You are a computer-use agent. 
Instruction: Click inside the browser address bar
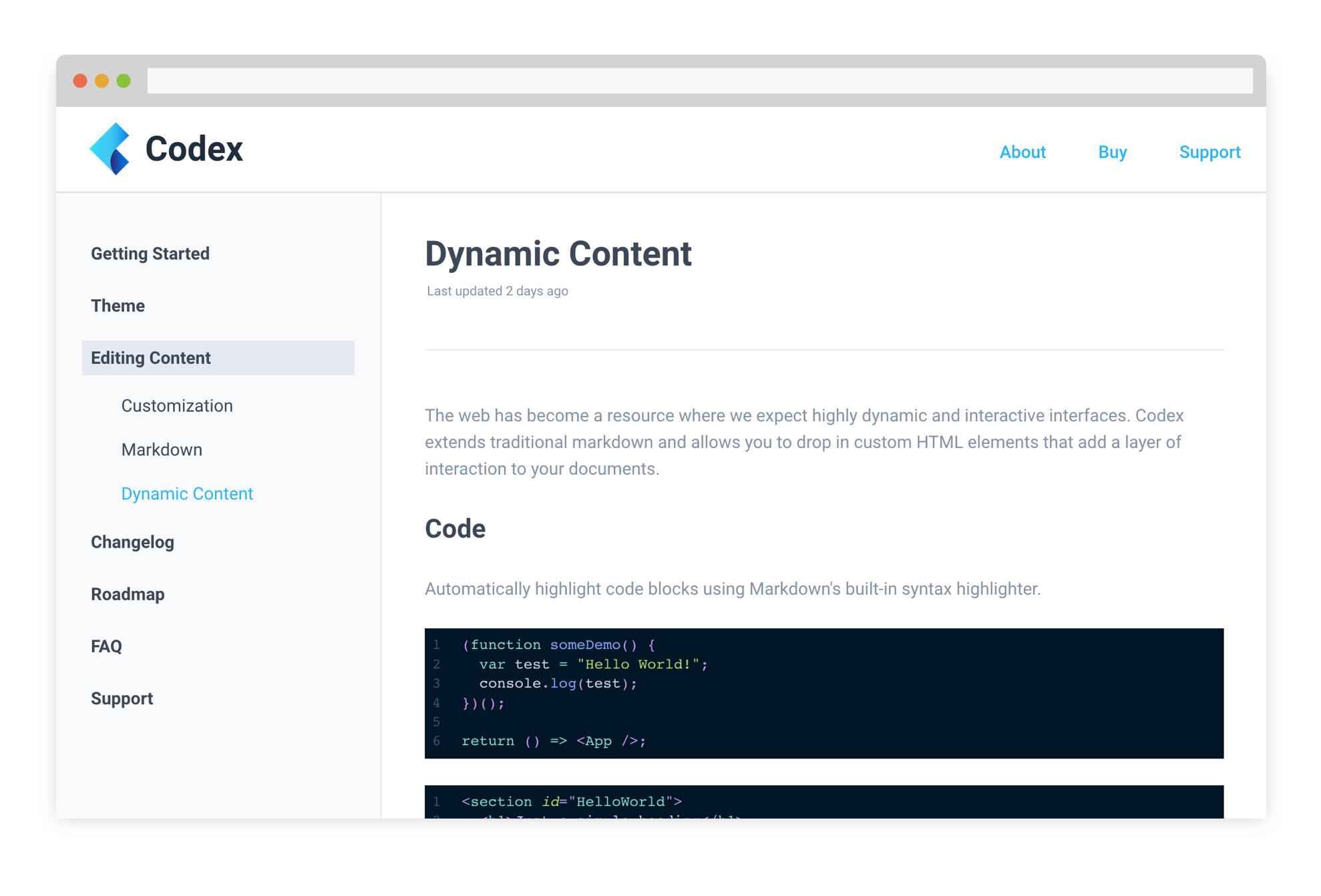pos(668,80)
